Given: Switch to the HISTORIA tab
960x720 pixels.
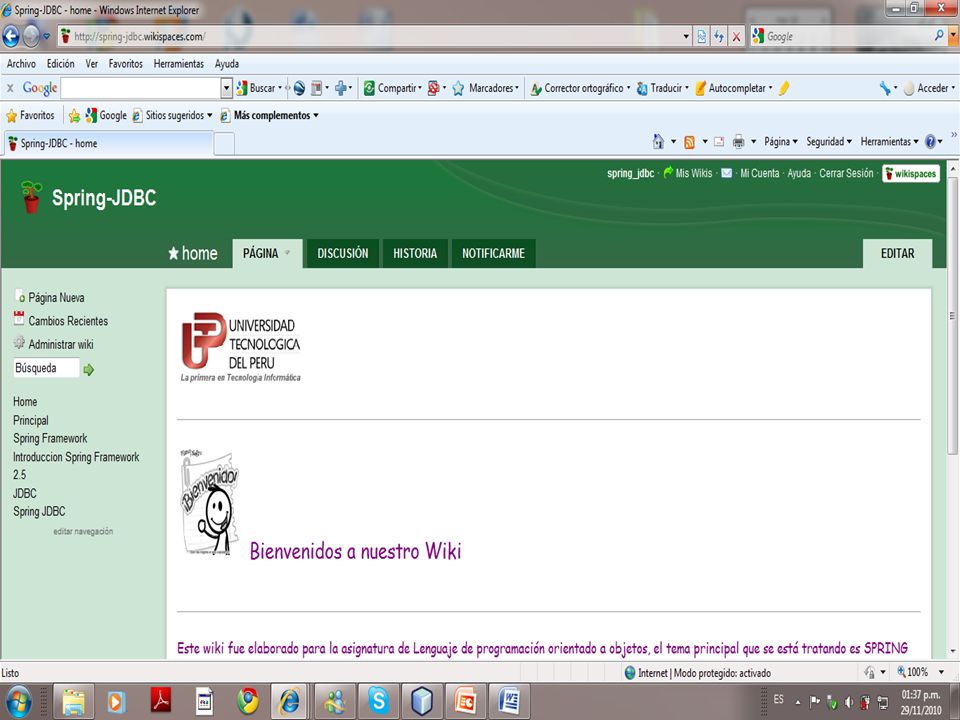Looking at the screenshot, I should pyautogui.click(x=415, y=253).
